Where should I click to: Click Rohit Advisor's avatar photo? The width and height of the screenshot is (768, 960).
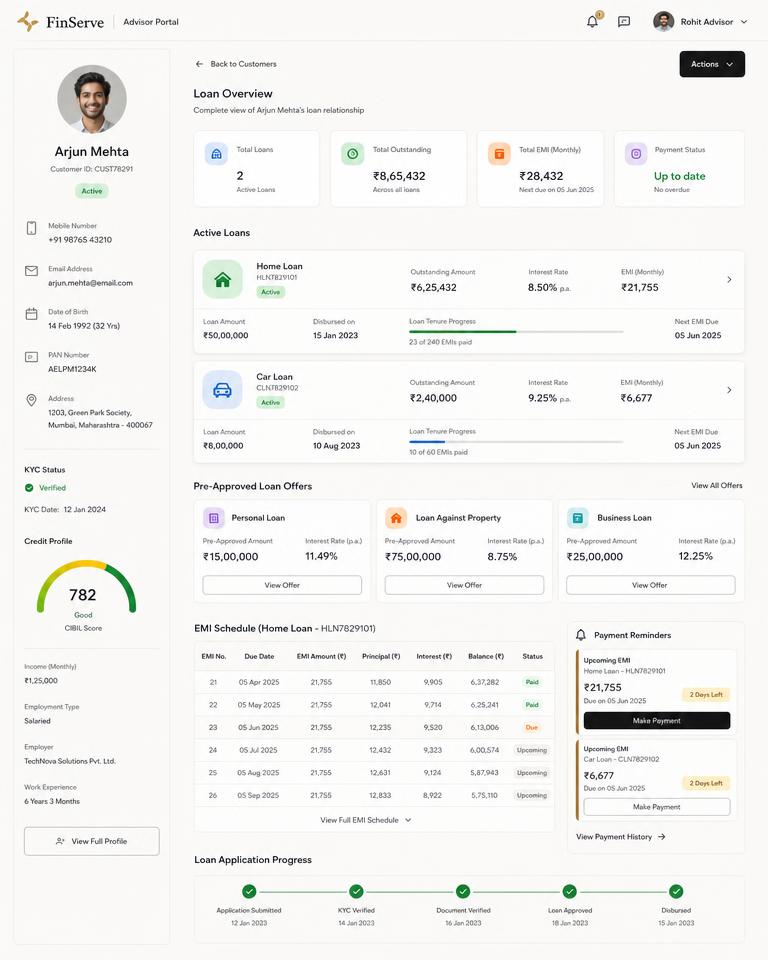663,21
